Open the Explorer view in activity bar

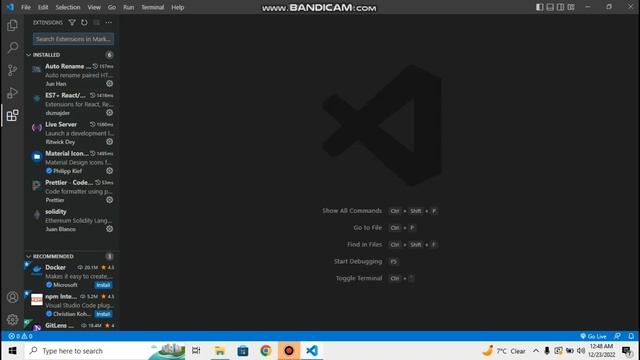coord(12,25)
